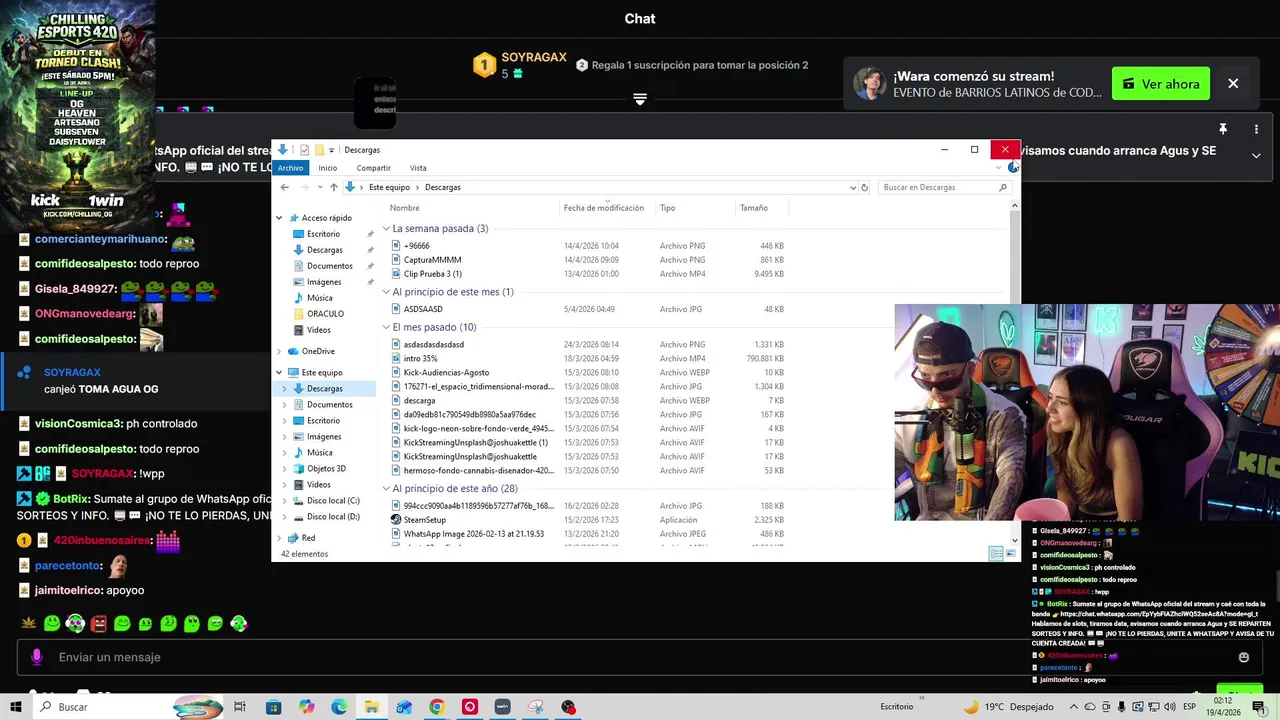Open Explorer help question mark icon
Image resolution: width=1280 pixels, height=720 pixels.
(1013, 168)
